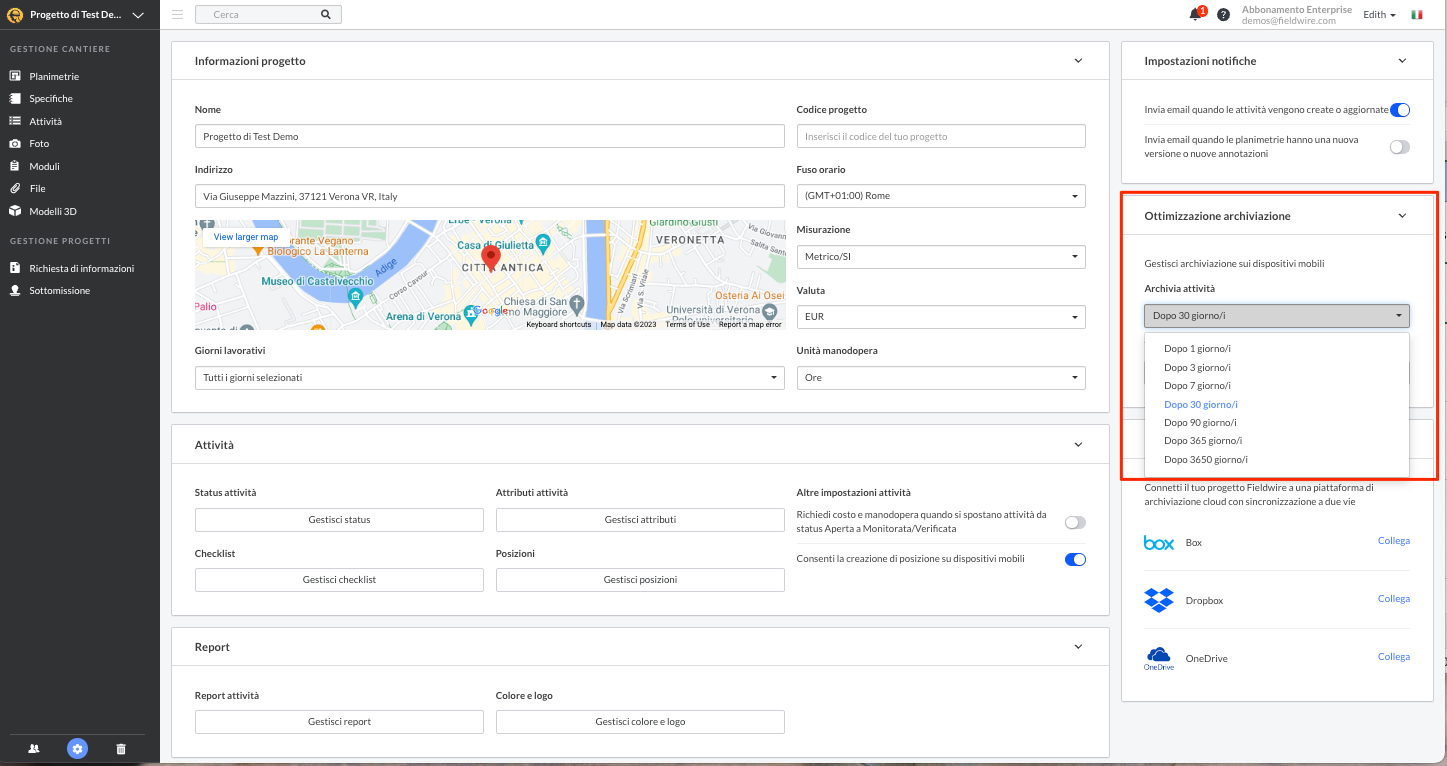Image resolution: width=1447 pixels, height=766 pixels.
Task: Collapse the Impostazioni notifiche panel
Action: [x=1402, y=61]
